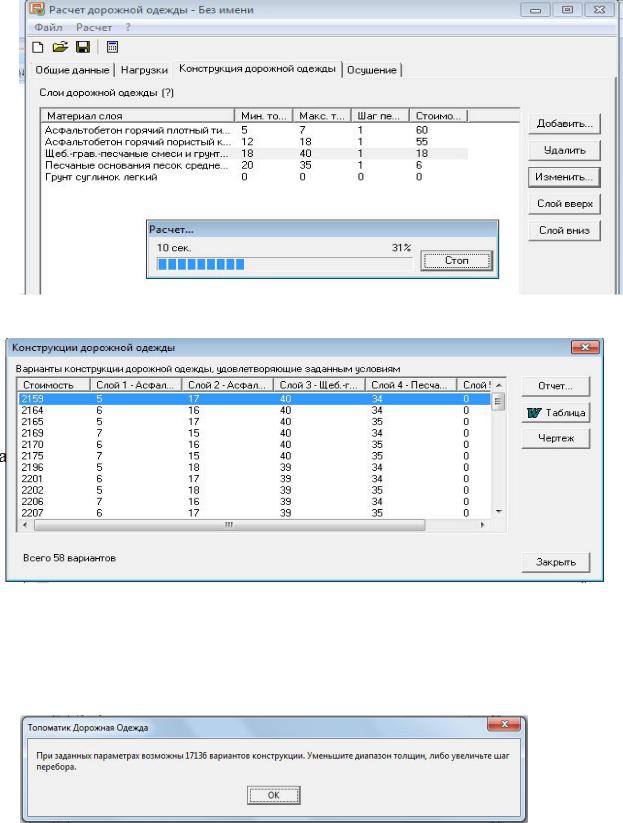
Task: Move layer up with Слой вверх
Action: pos(564,204)
